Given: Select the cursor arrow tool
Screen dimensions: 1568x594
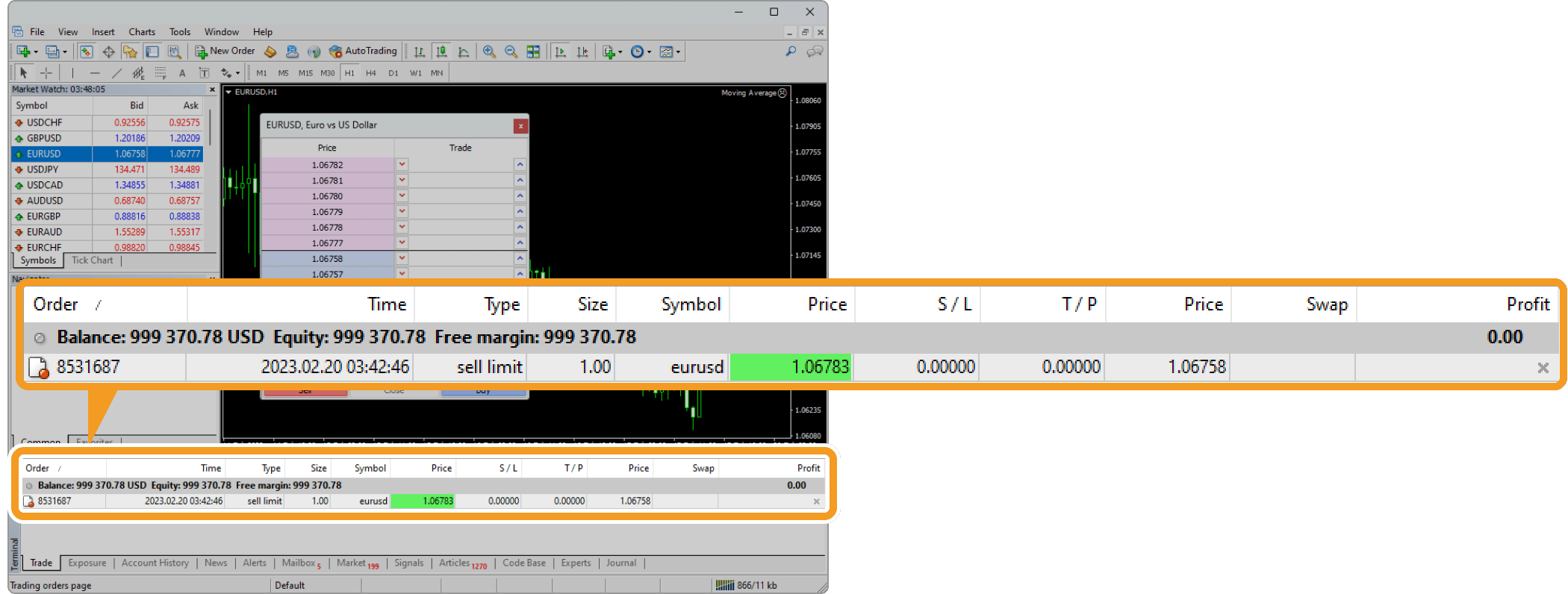Looking at the screenshot, I should (x=23, y=72).
